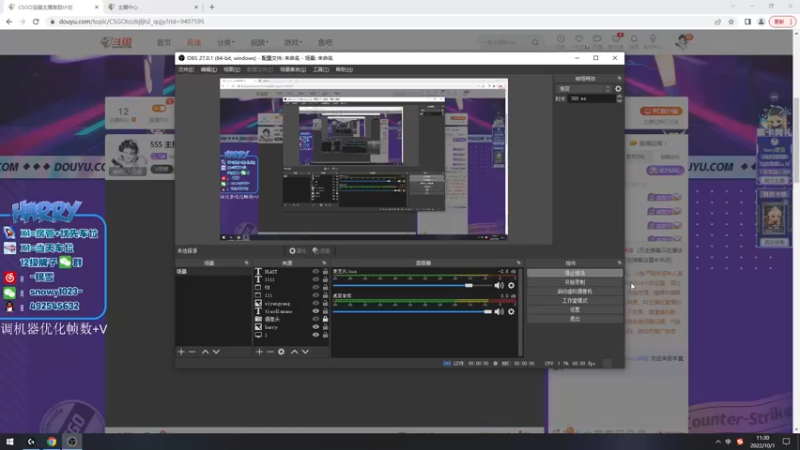
Task: Pop out the Scenes dock icon
Action: [246, 263]
